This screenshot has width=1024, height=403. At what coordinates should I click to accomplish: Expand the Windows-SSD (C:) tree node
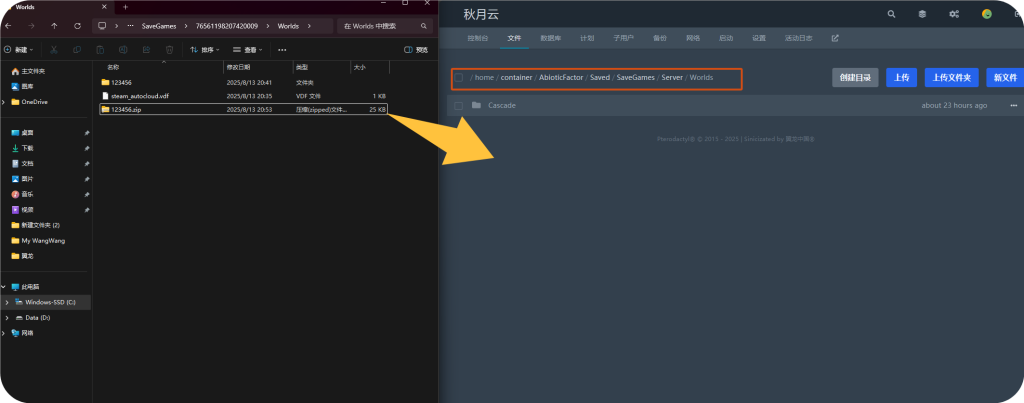point(6,301)
